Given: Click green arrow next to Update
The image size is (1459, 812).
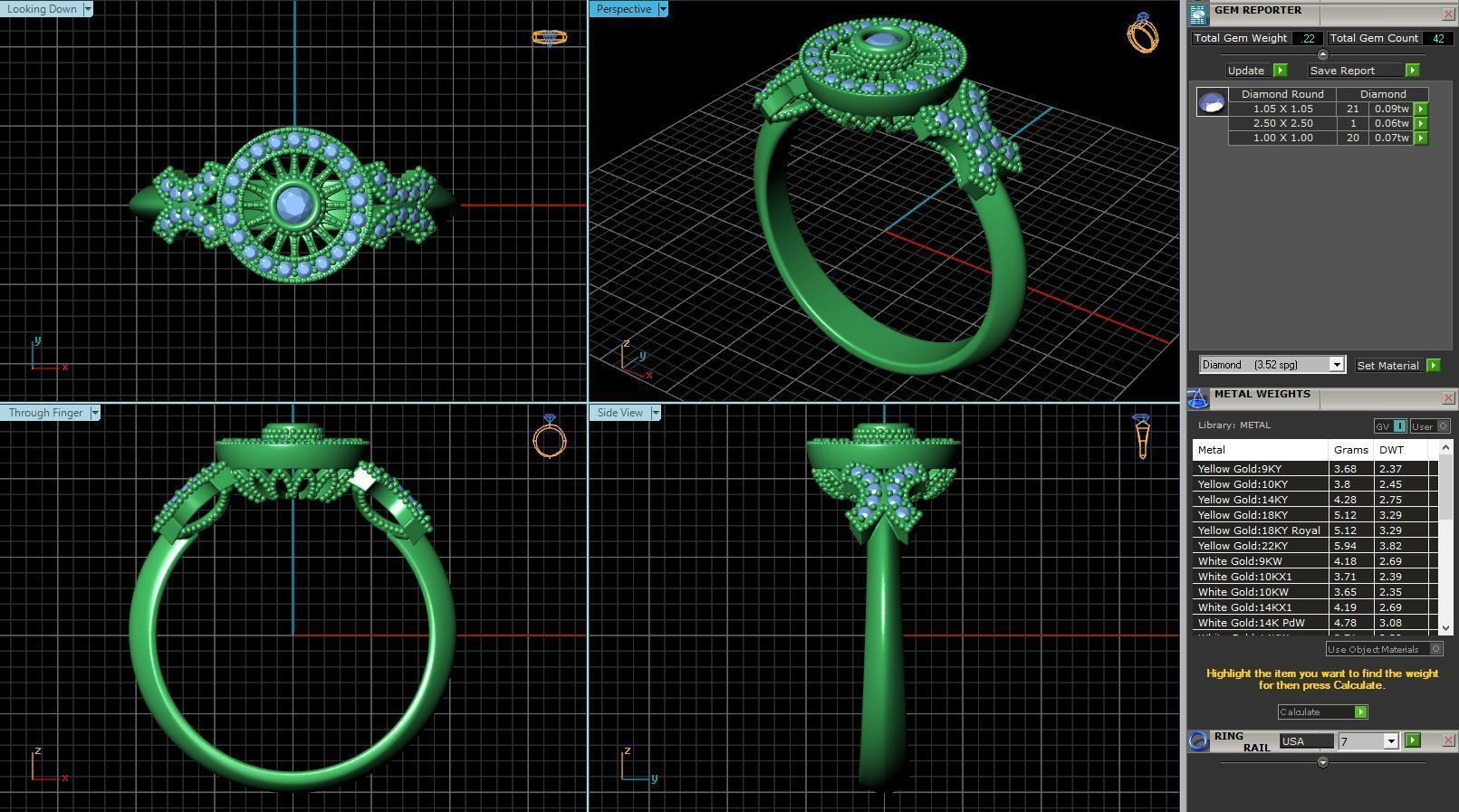Looking at the screenshot, I should pyautogui.click(x=1280, y=71).
